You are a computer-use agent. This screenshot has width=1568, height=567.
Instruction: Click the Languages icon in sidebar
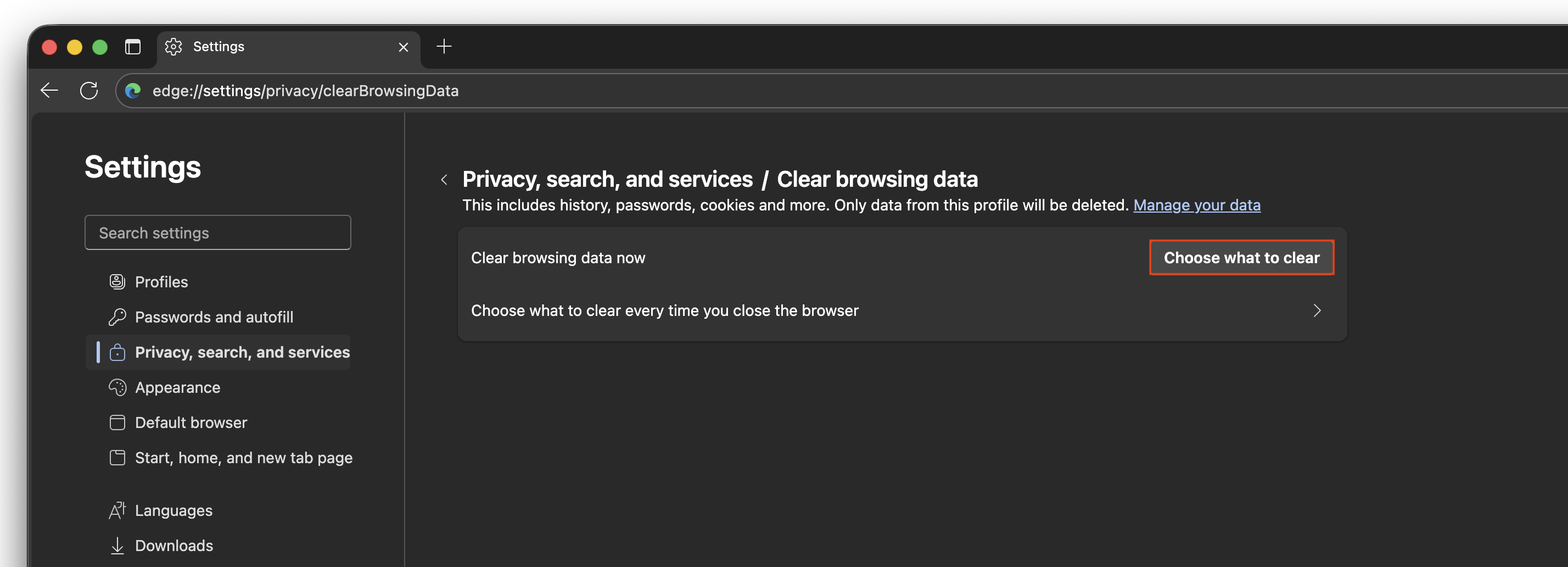coord(117,510)
